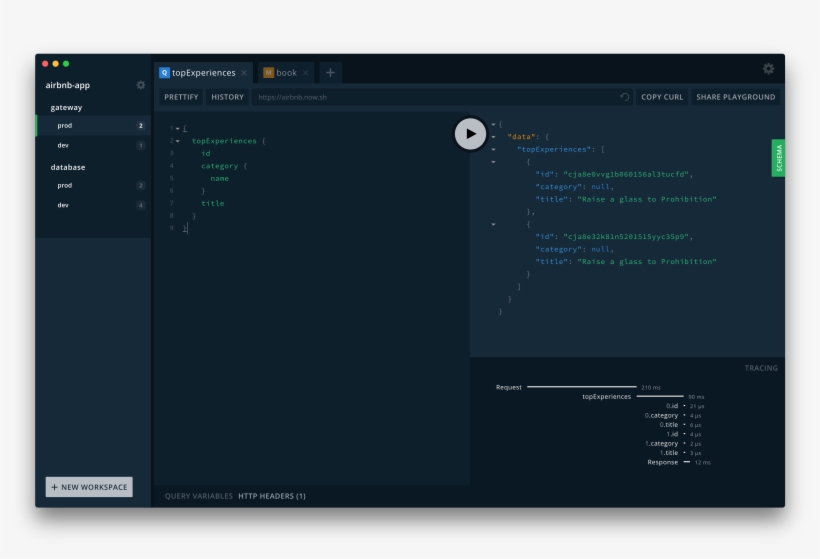Collapse the "topExperiences" array in response

click(493, 150)
